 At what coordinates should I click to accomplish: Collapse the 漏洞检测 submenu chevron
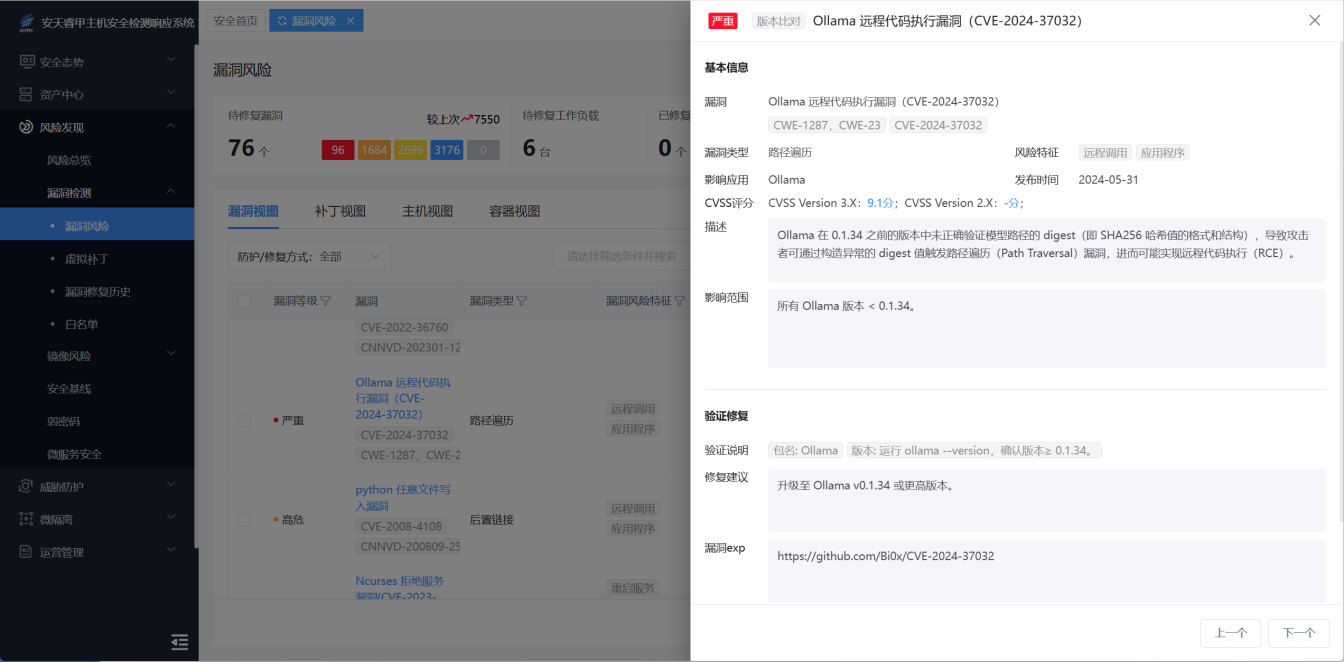(171, 192)
